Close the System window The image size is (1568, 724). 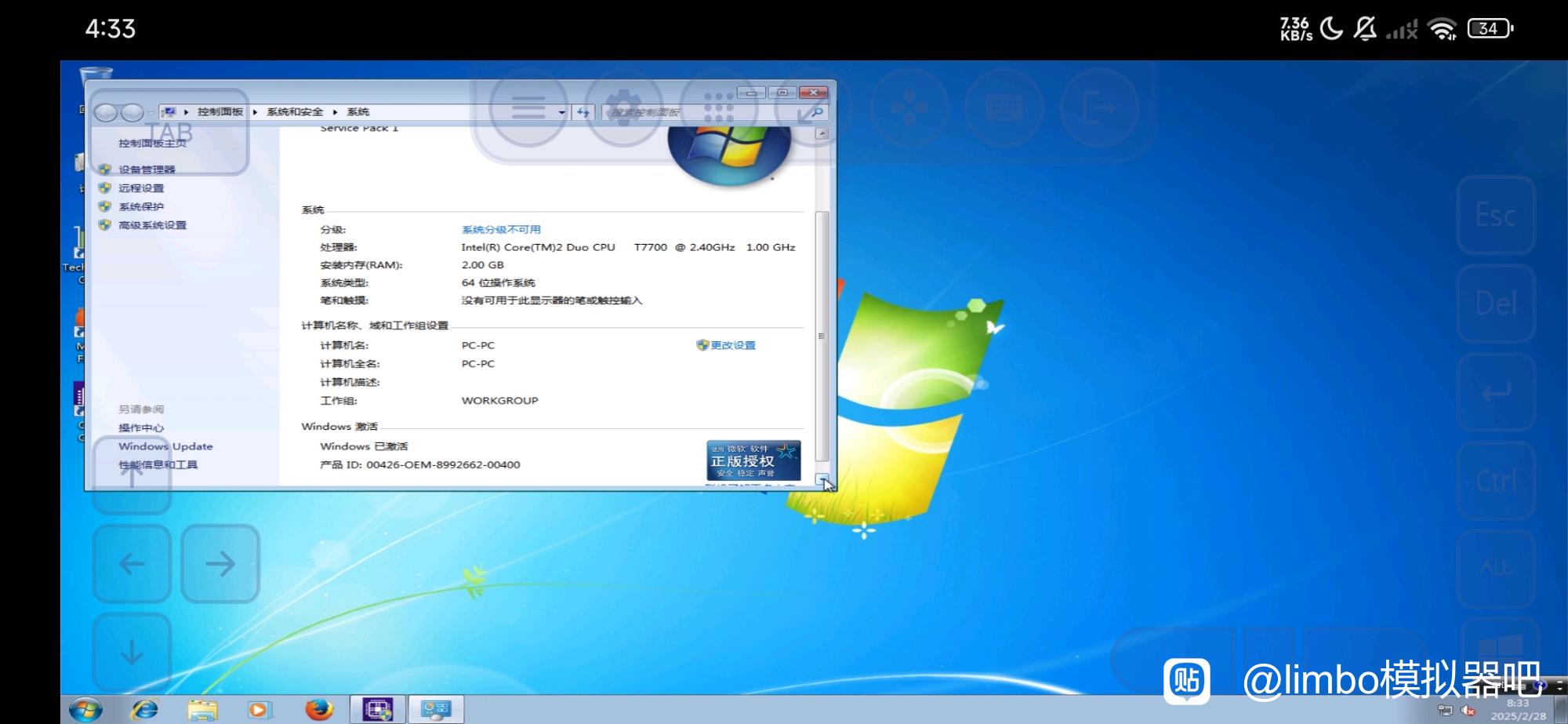click(x=813, y=93)
